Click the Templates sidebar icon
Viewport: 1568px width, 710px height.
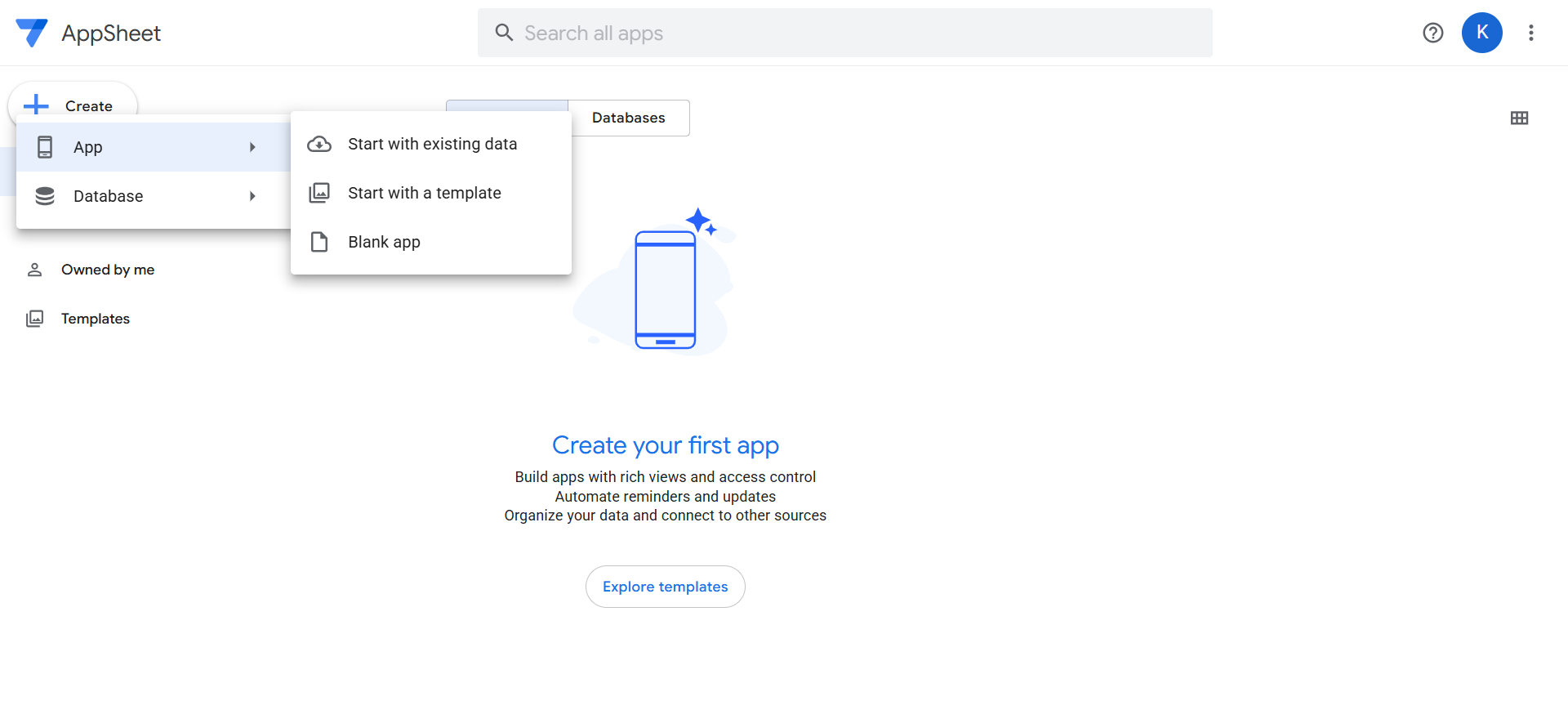tap(34, 319)
